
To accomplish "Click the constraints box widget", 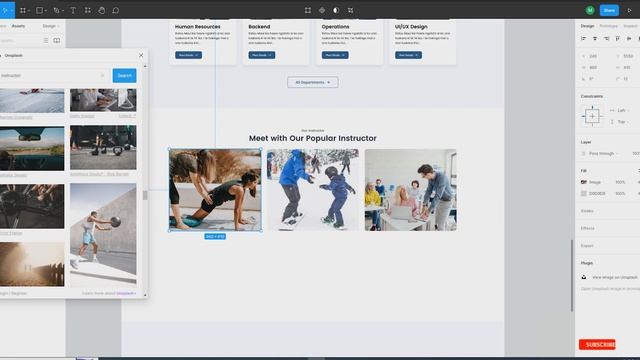I will (x=592, y=116).
